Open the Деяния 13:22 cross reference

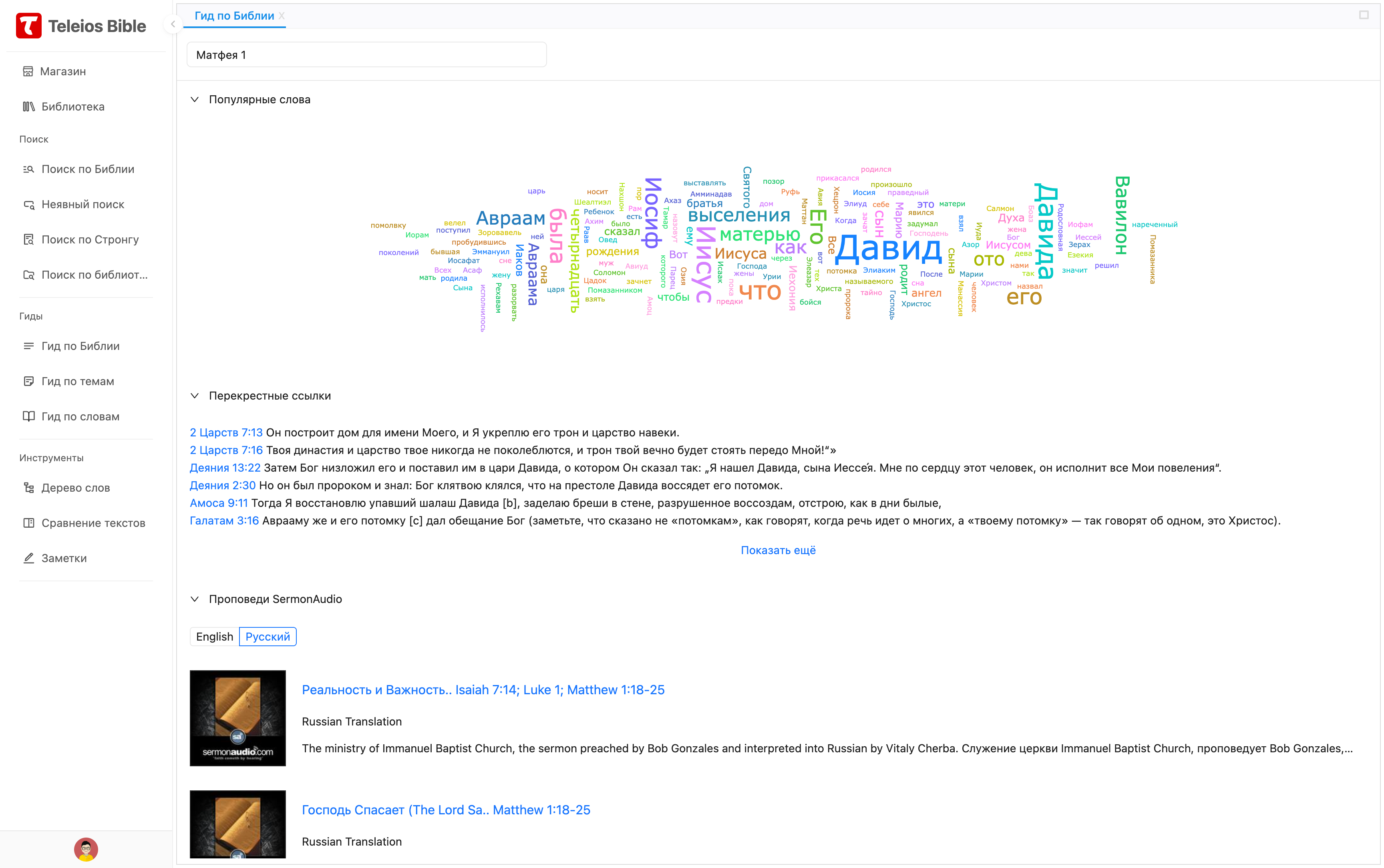coord(225,468)
